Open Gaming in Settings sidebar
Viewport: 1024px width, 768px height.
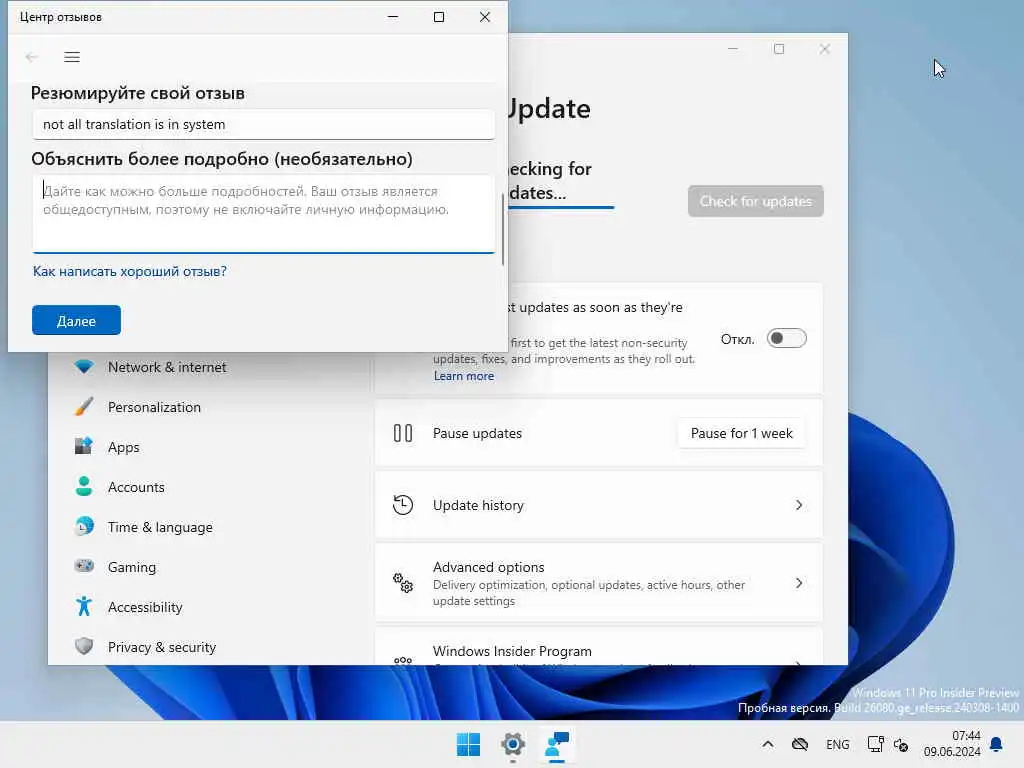tap(132, 567)
